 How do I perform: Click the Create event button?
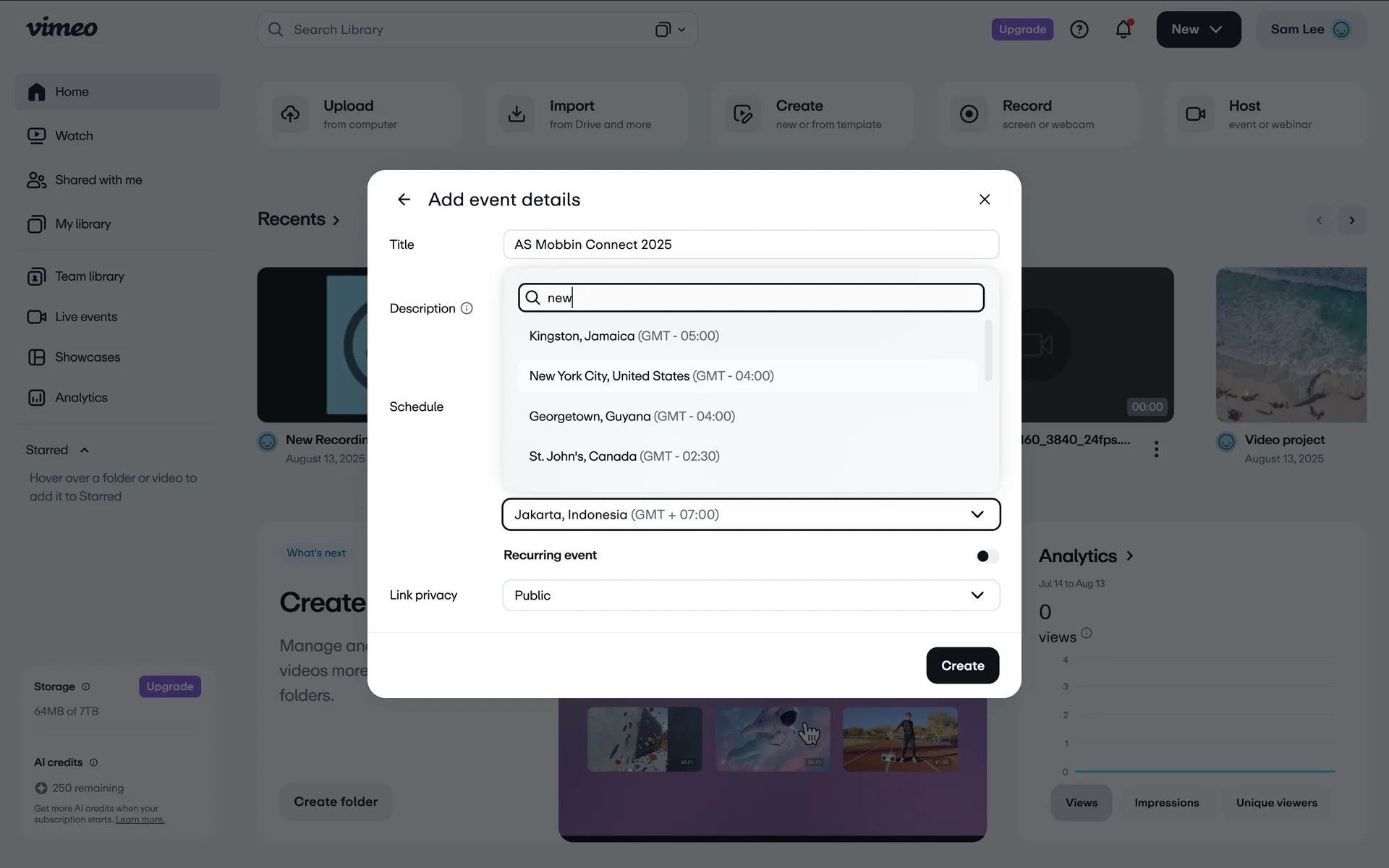point(962,665)
